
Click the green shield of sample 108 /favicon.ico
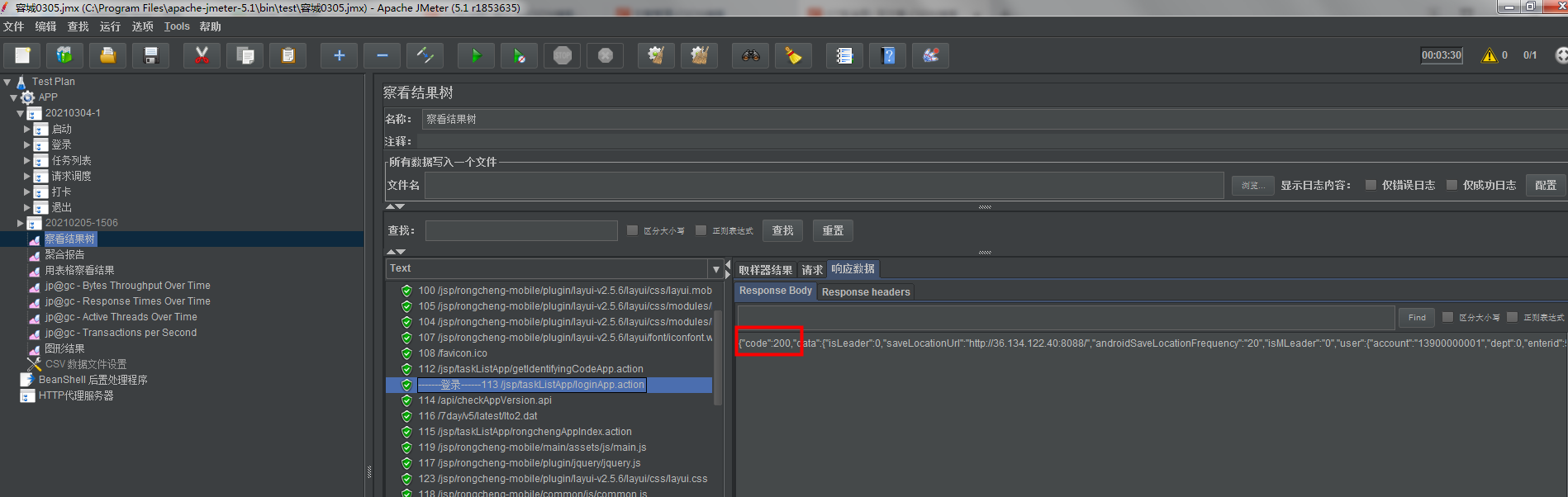coord(406,353)
